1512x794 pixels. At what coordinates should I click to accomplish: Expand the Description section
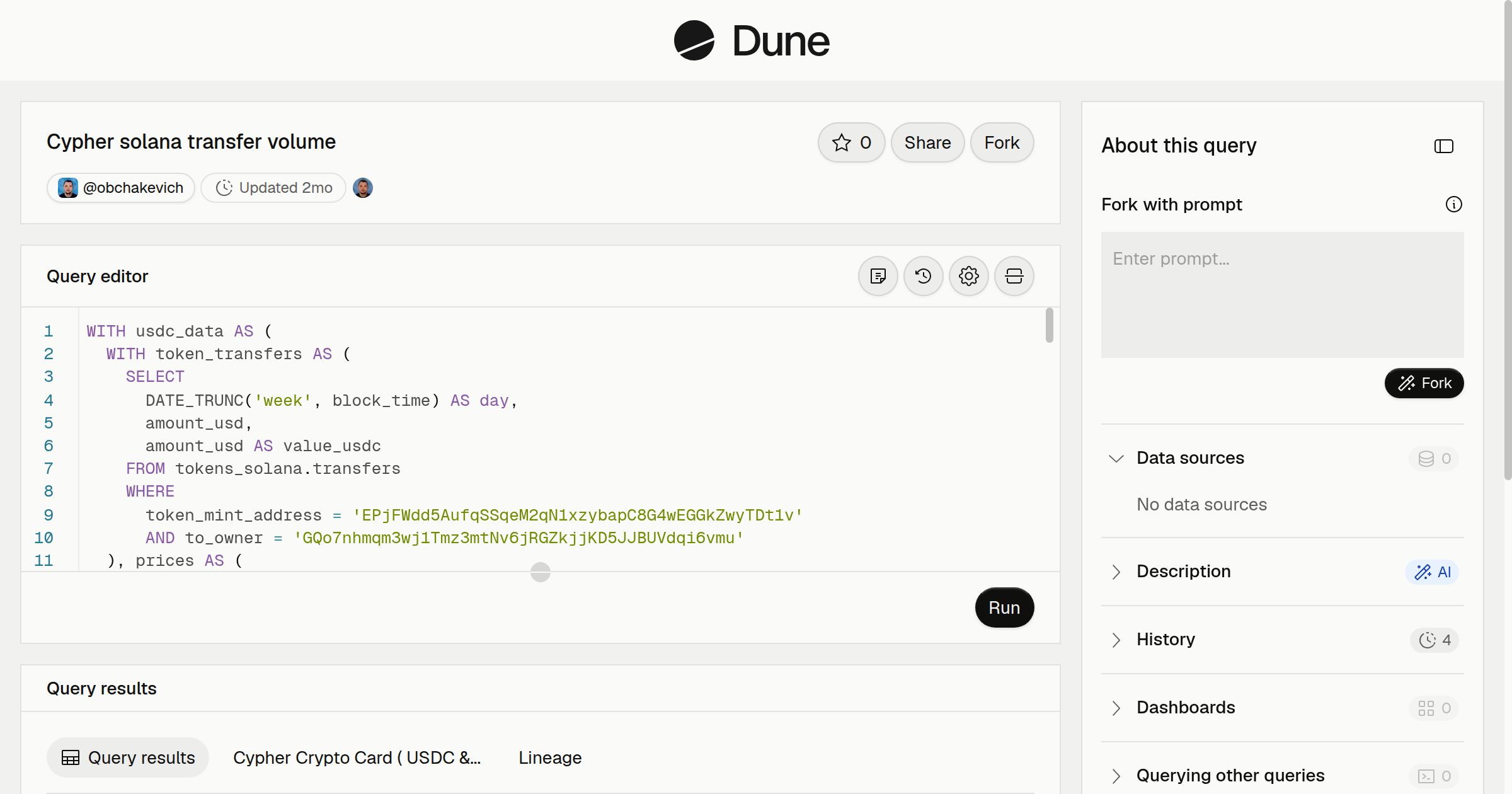(1116, 572)
